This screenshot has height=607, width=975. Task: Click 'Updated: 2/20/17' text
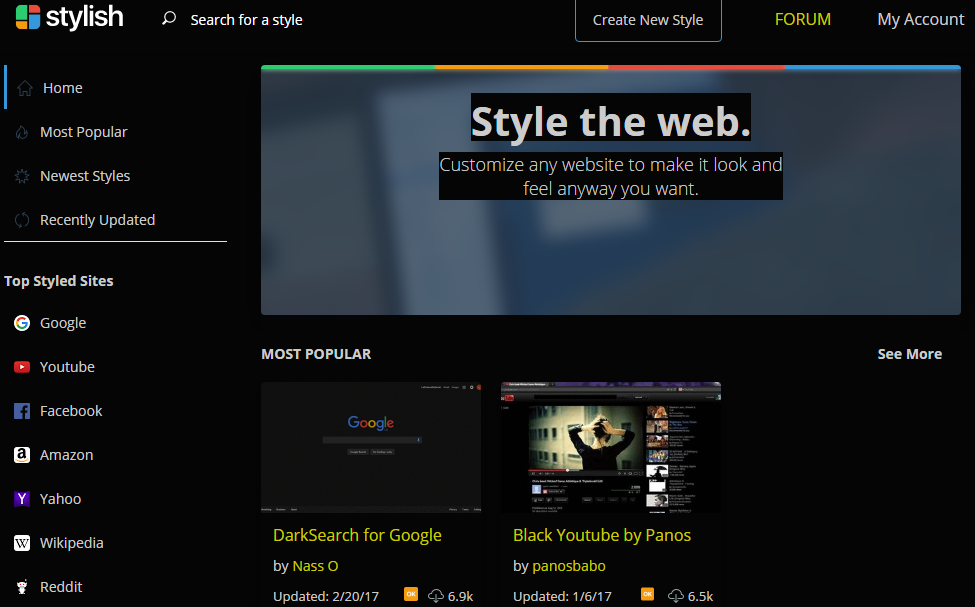[326, 596]
